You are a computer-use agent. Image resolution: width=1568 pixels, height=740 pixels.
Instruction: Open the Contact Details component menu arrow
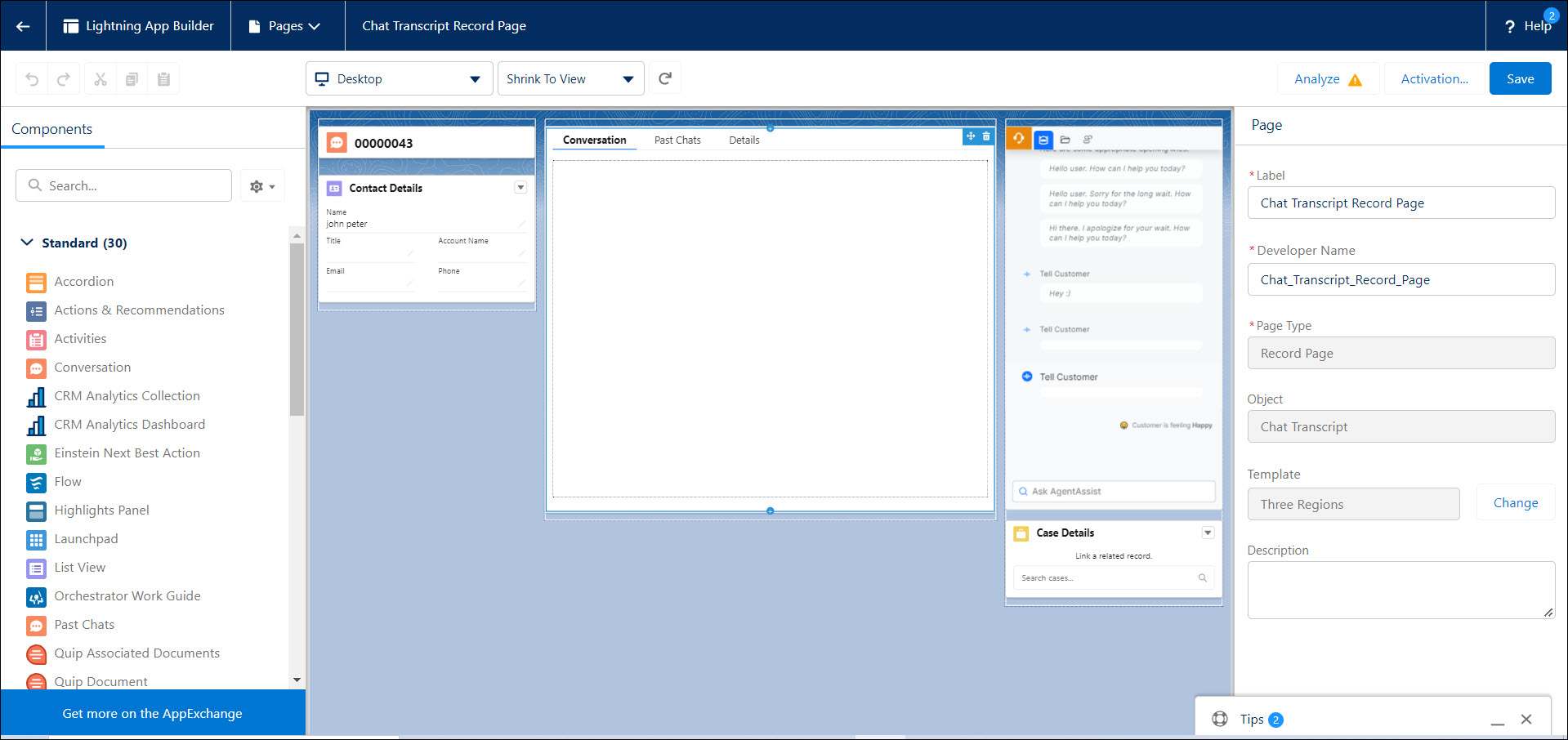click(520, 187)
